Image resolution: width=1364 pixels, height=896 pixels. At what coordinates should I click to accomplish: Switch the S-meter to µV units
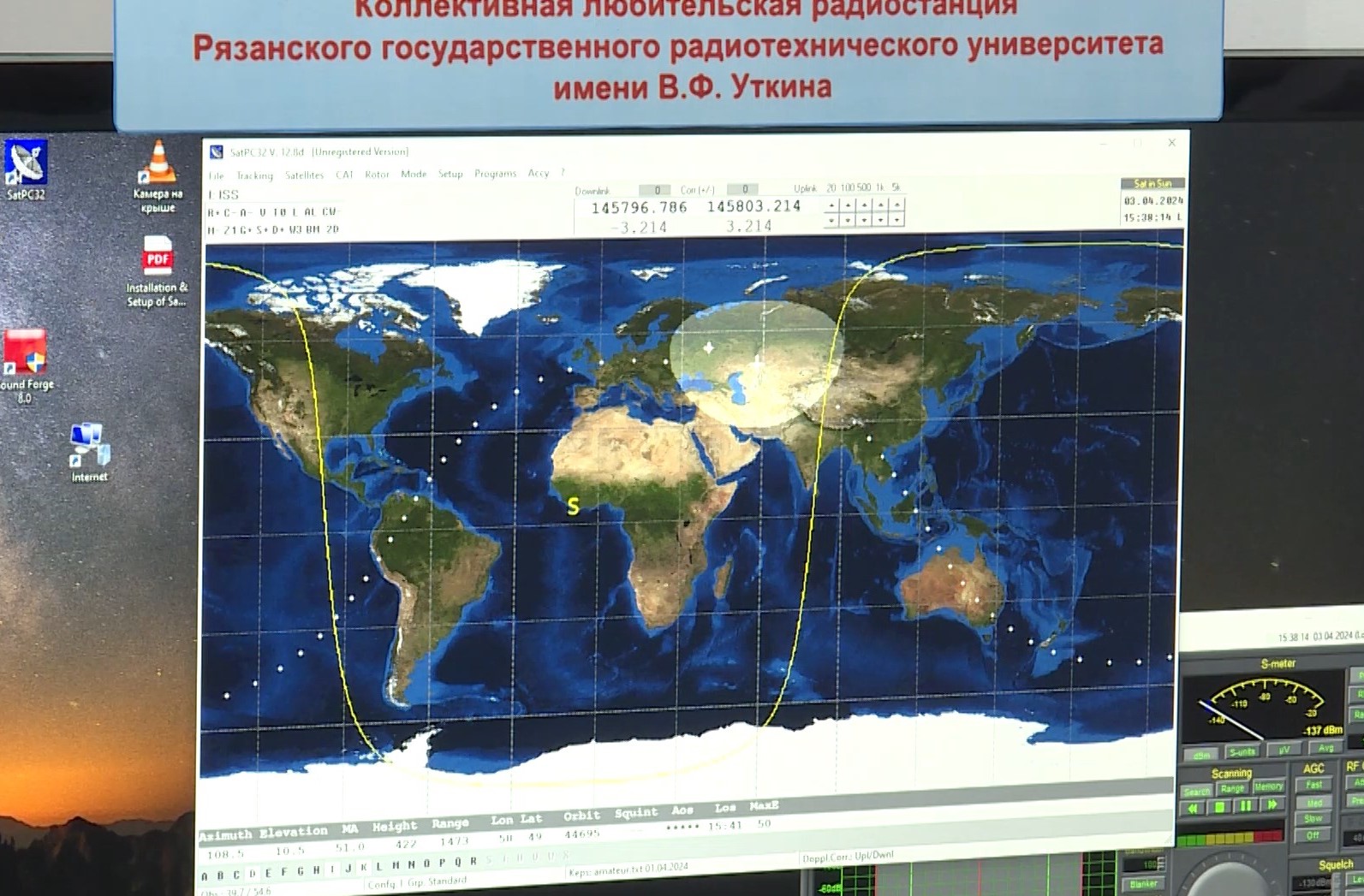click(1284, 751)
